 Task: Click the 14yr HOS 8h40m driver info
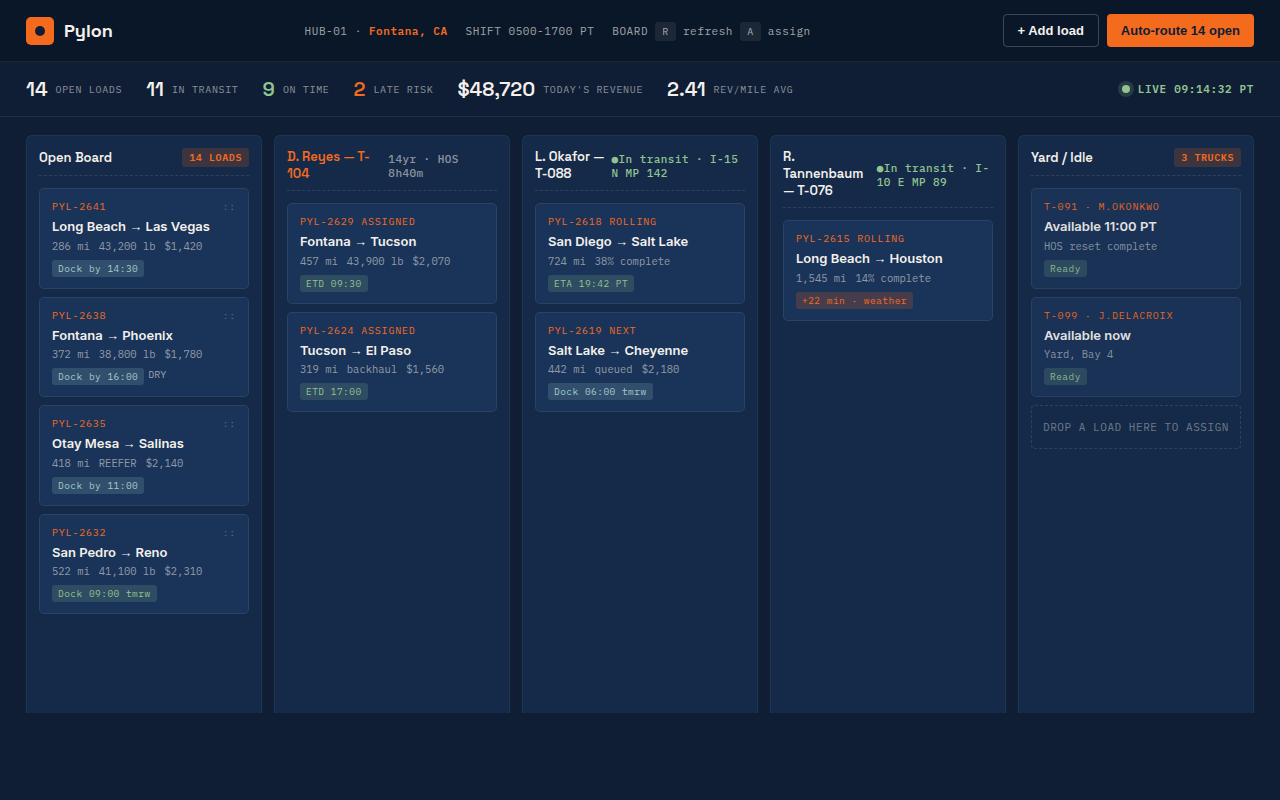pyautogui.click(x=423, y=166)
